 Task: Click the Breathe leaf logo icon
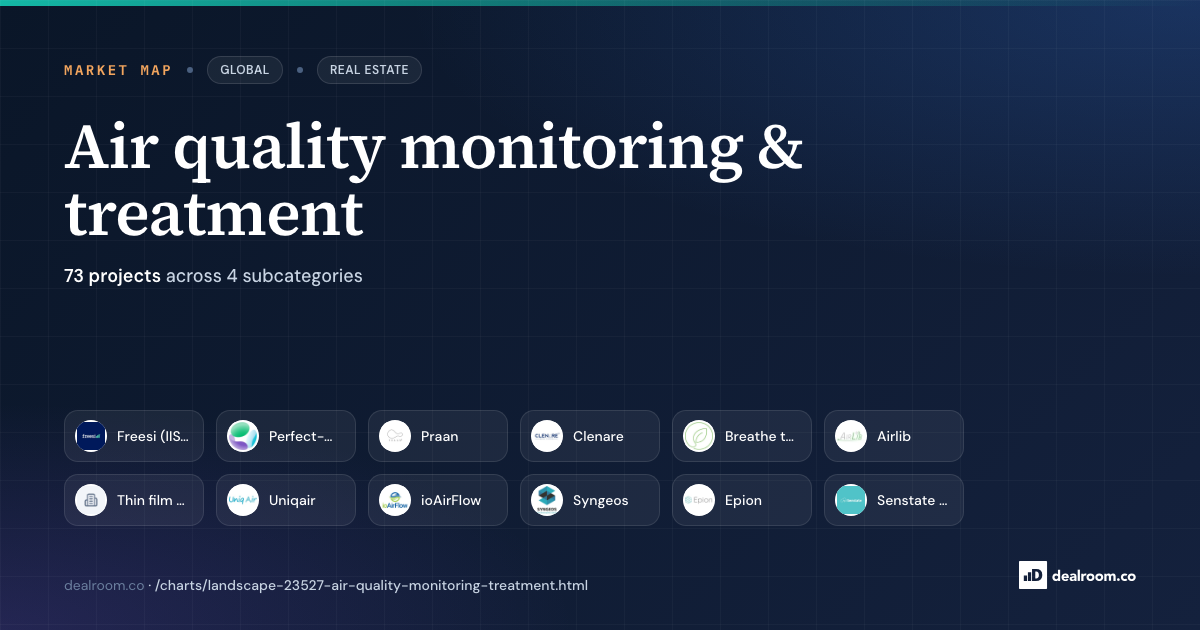point(699,436)
